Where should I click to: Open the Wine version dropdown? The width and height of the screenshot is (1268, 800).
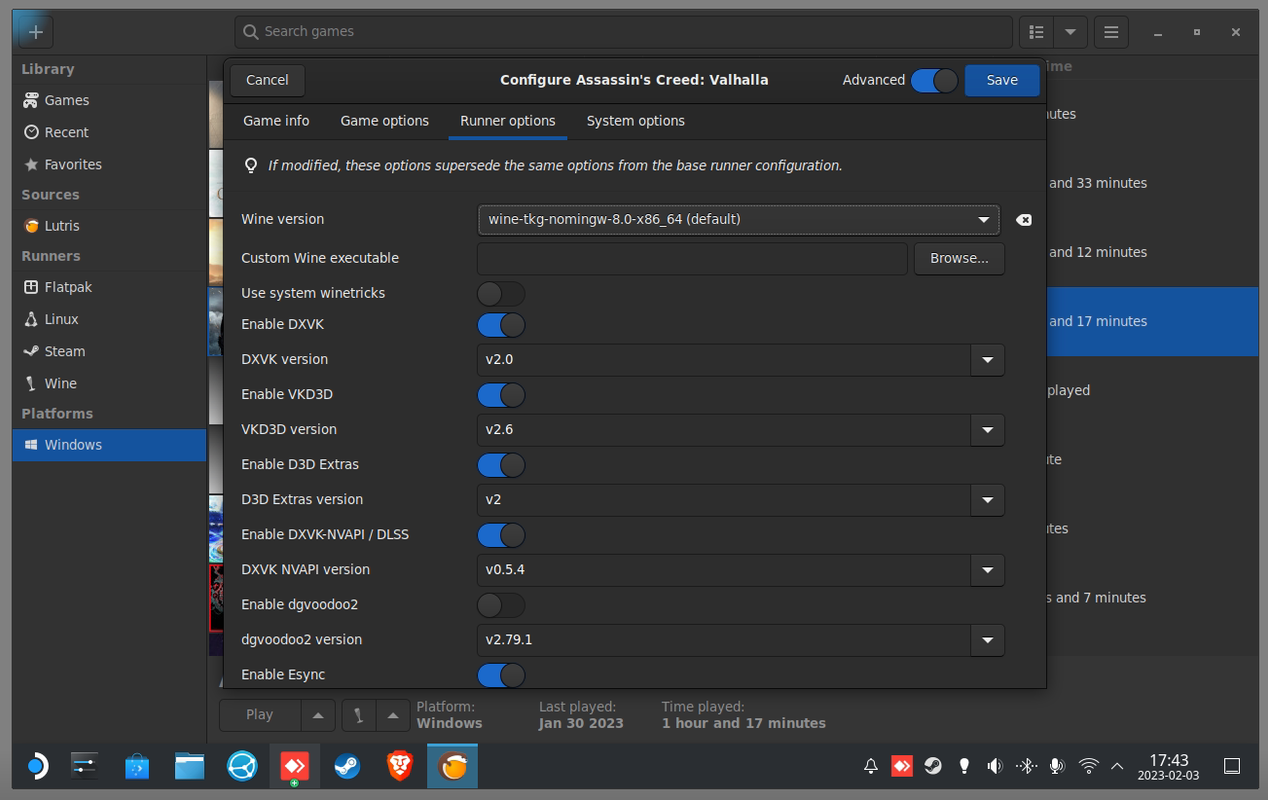[738, 220]
